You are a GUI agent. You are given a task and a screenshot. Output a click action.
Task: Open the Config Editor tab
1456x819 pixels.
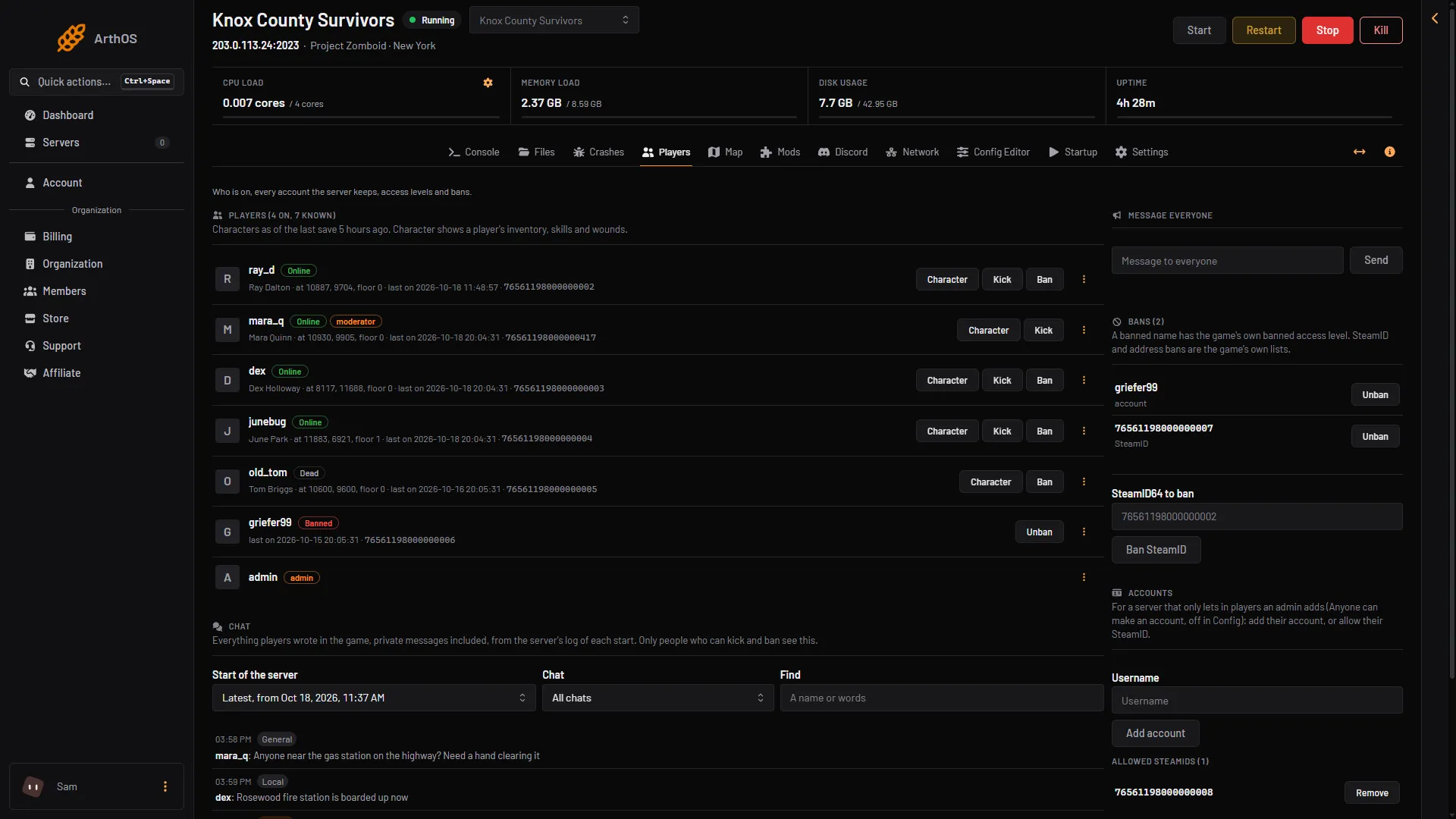tap(993, 152)
